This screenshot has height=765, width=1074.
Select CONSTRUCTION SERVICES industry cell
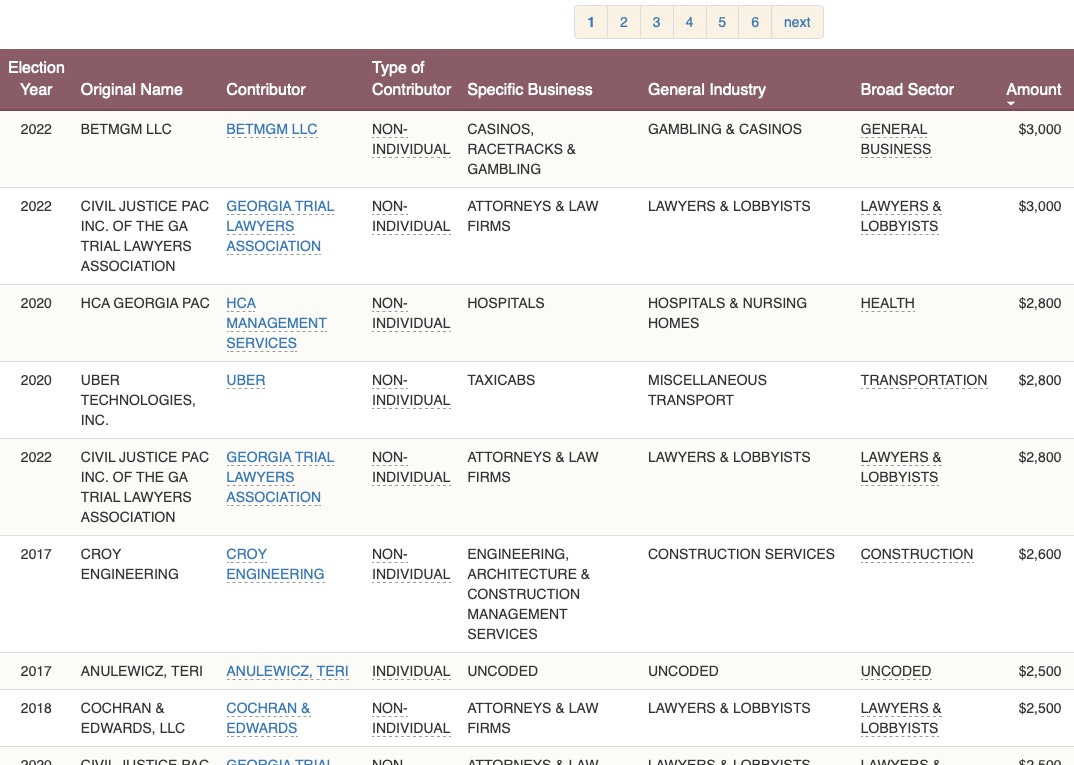coord(741,554)
